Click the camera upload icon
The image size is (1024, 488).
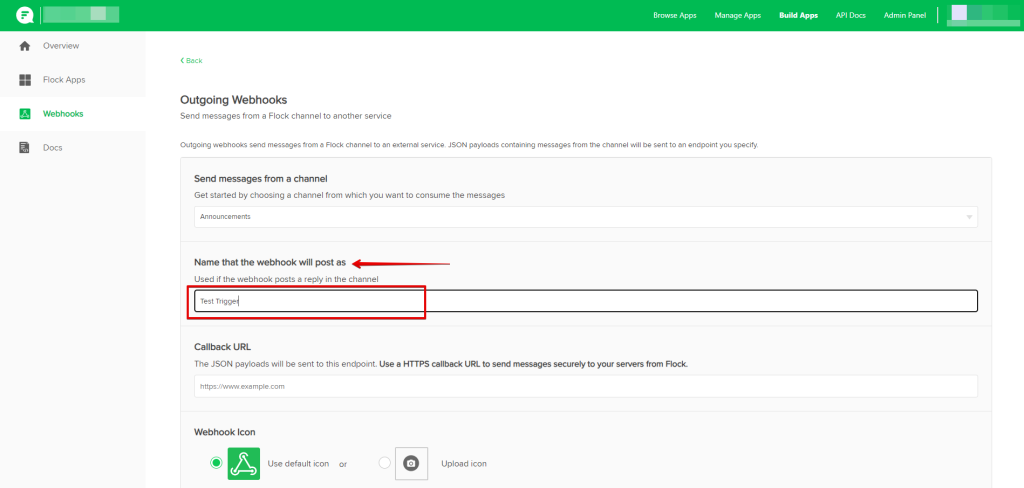pos(411,463)
